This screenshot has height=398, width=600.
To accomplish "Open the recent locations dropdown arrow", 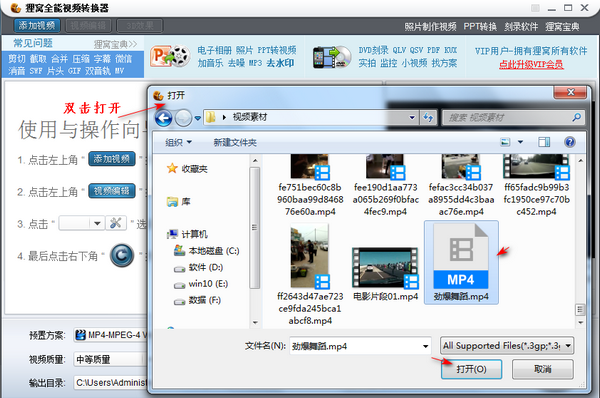I will point(197,118).
